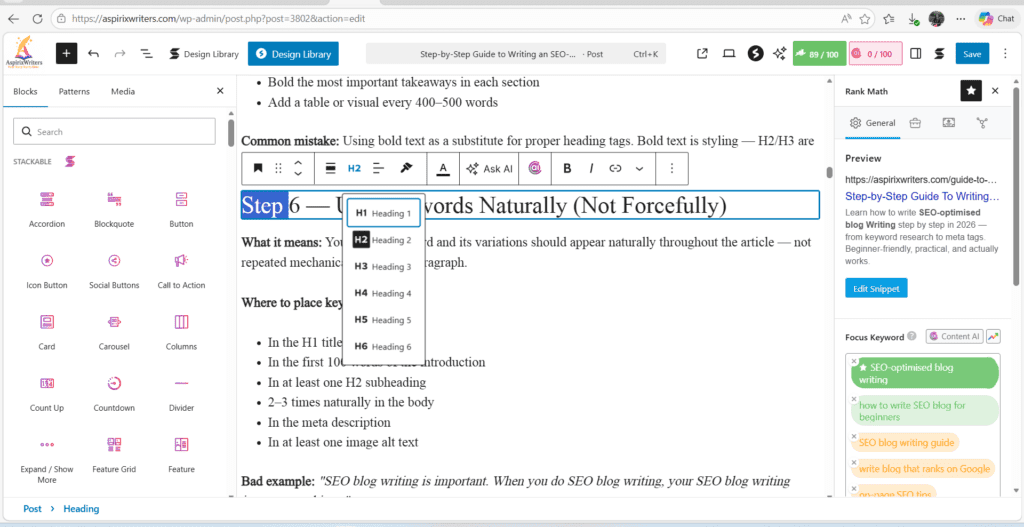Toggle the H2 heading level dropdown
1024x527 pixels.
pyautogui.click(x=354, y=168)
